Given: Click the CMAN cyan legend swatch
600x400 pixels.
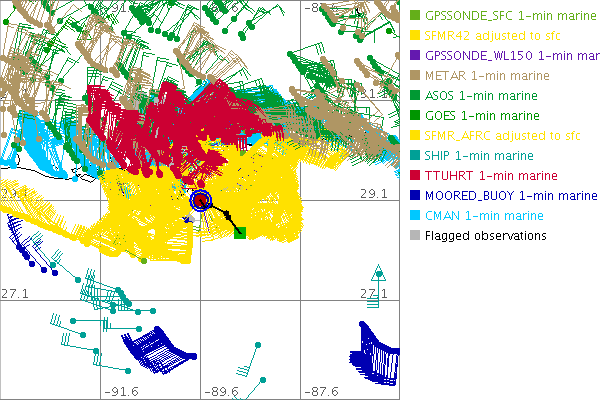Looking at the screenshot, I should (x=415, y=216).
